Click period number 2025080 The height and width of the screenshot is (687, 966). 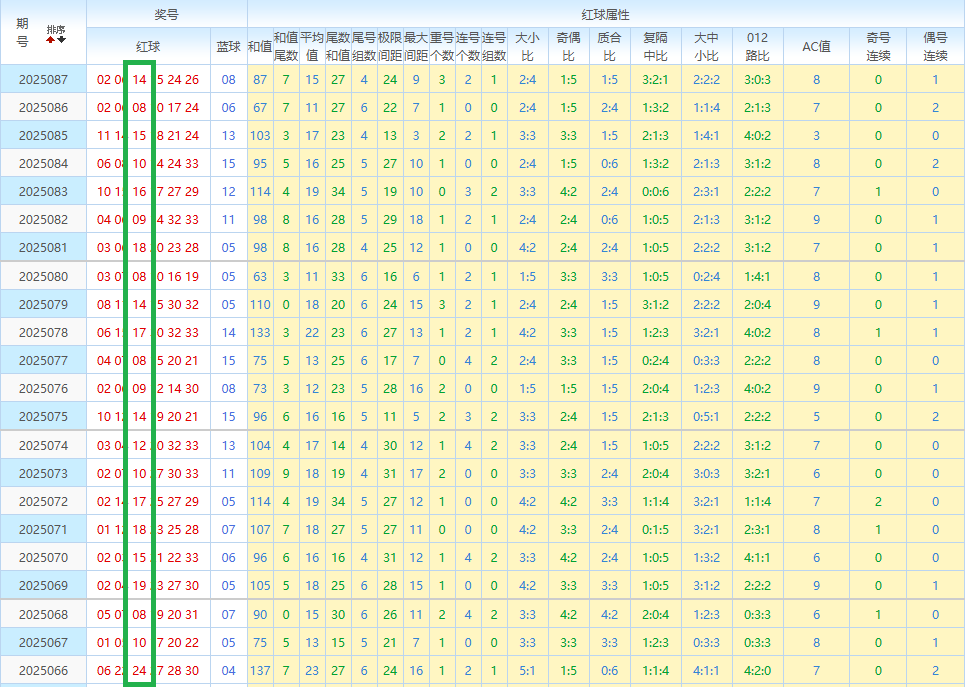[43, 276]
